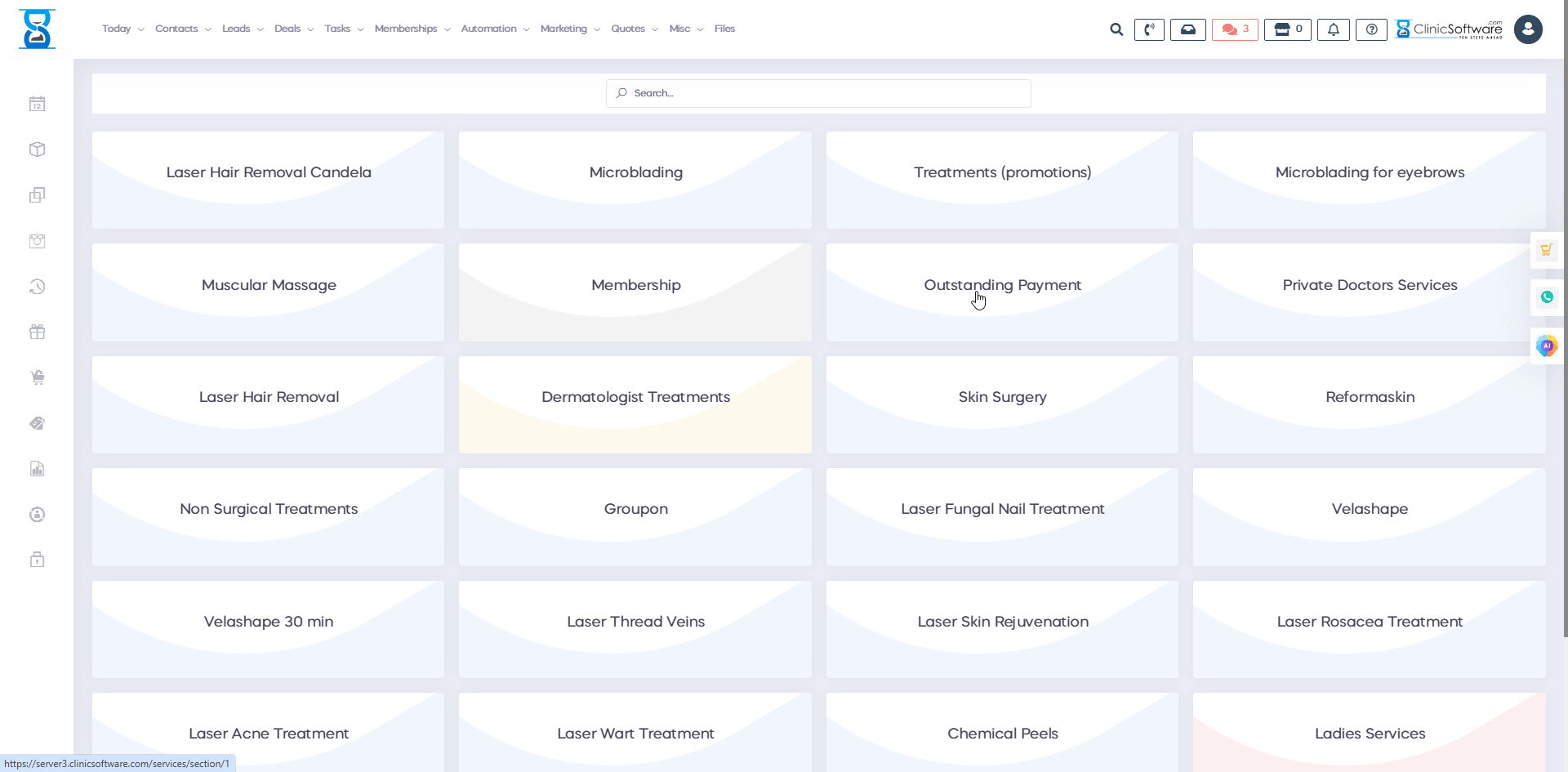Open the phone dialer icon
This screenshot has width=1568, height=772.
tap(1149, 29)
